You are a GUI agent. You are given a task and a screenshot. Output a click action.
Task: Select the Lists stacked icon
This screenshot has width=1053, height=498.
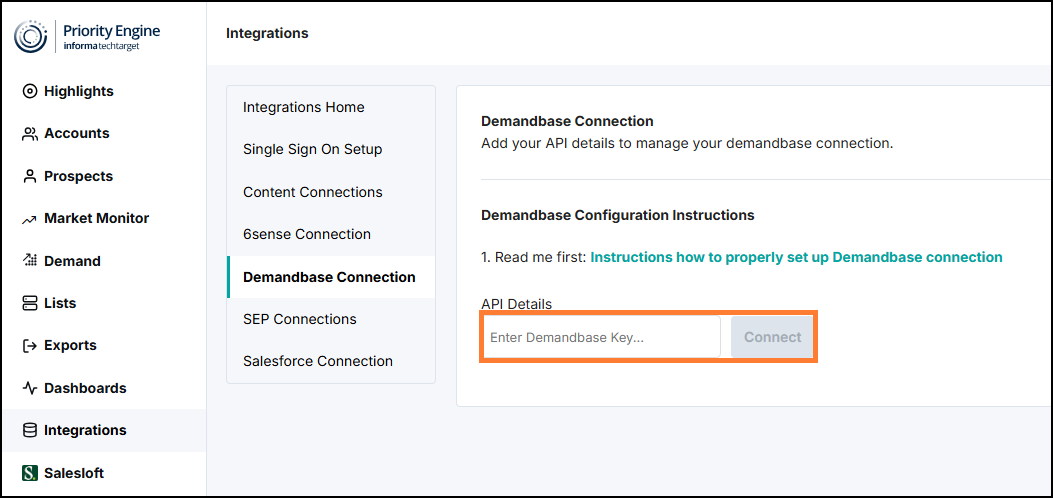(30, 303)
